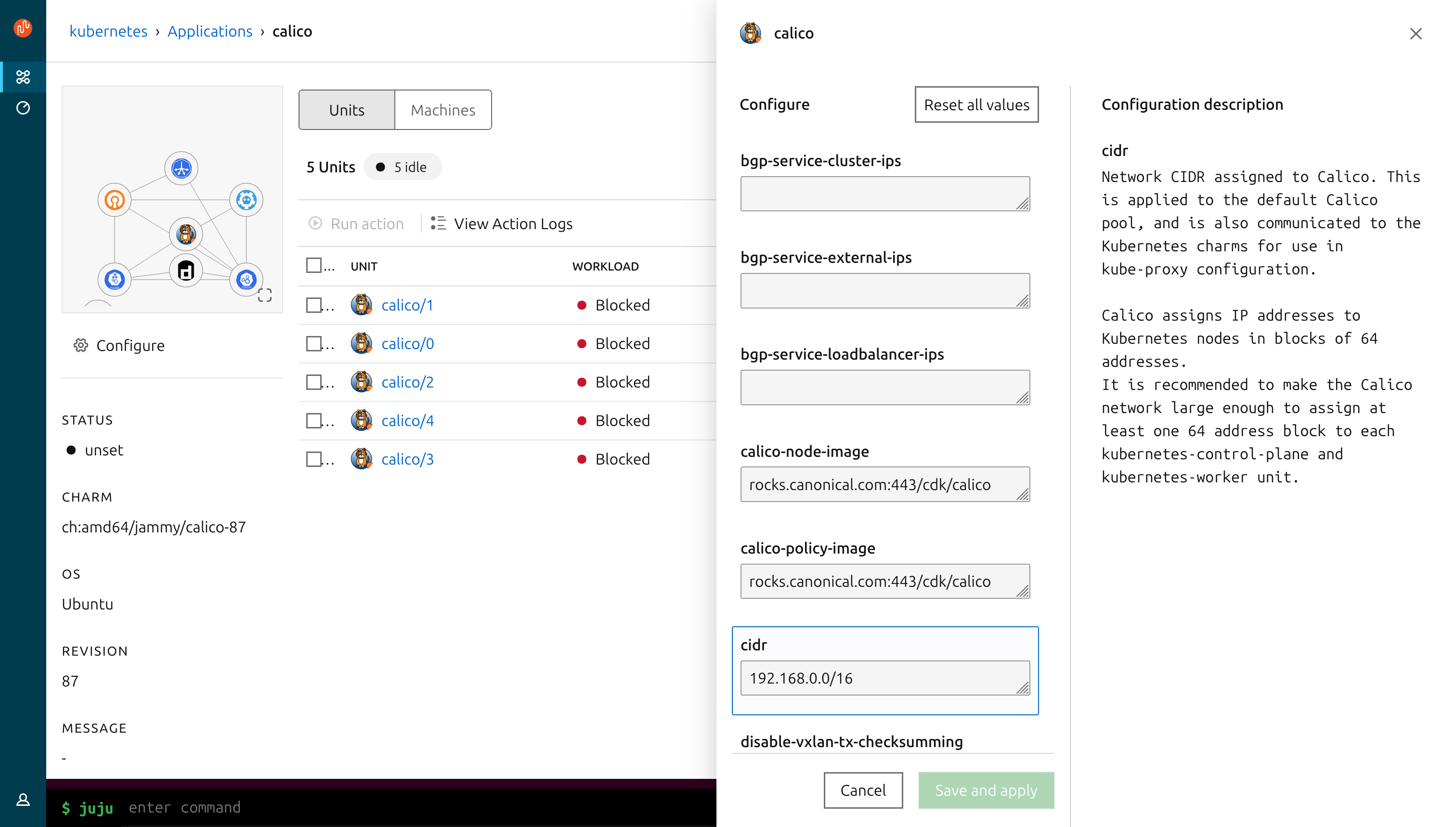Click the ch:amd64/jammy/calico-87 charm text
This screenshot has width=1456, height=827.
pyautogui.click(x=154, y=527)
